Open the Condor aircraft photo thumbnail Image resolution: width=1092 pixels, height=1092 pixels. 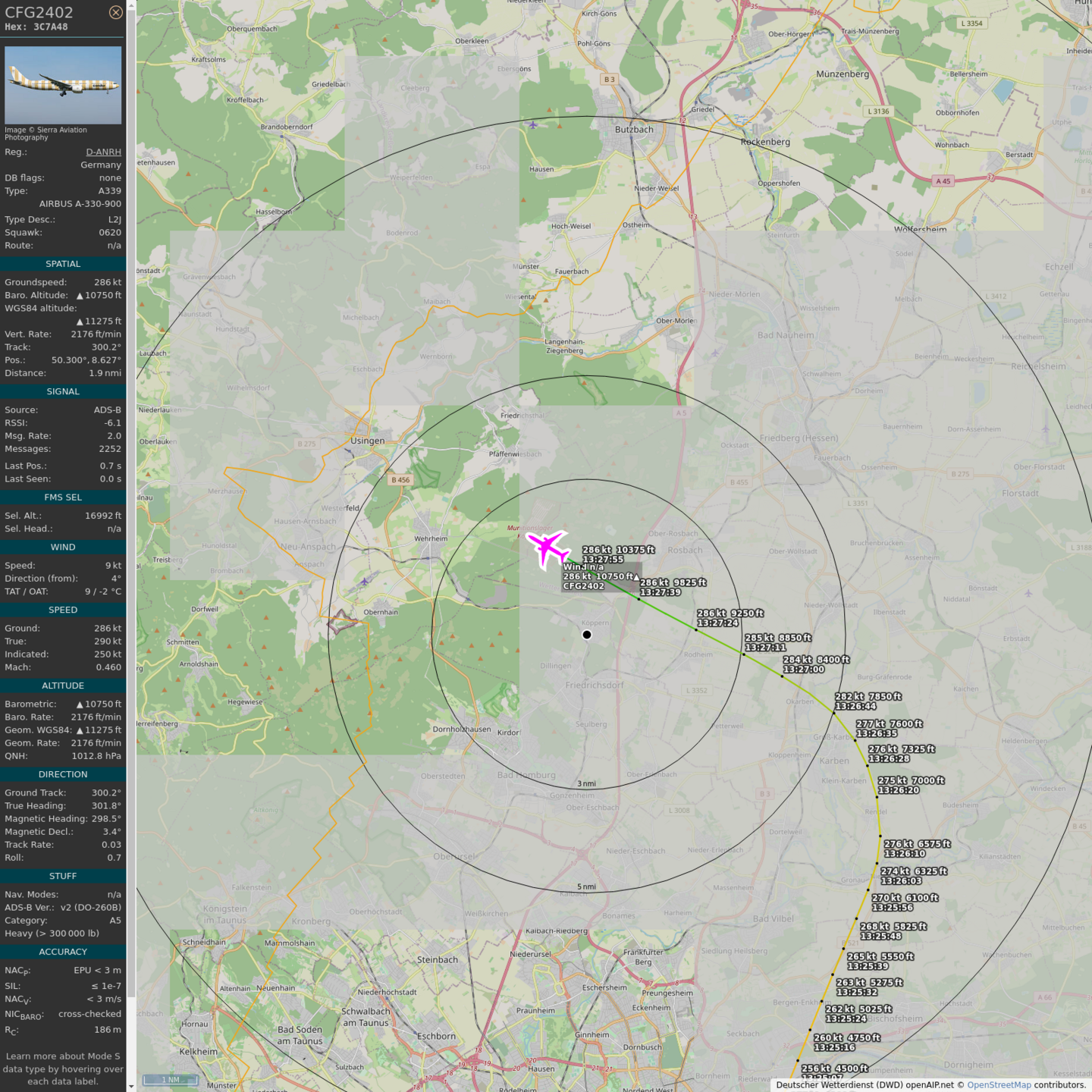[63, 85]
